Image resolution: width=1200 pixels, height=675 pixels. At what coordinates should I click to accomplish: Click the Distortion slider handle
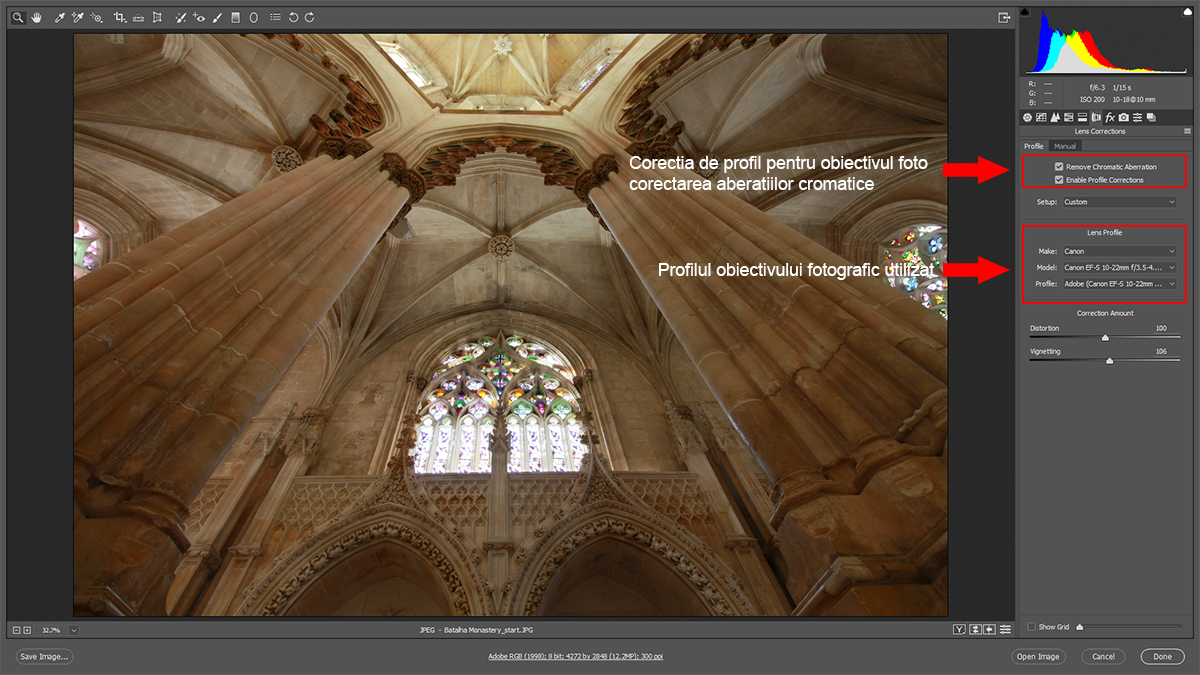[1105, 338]
